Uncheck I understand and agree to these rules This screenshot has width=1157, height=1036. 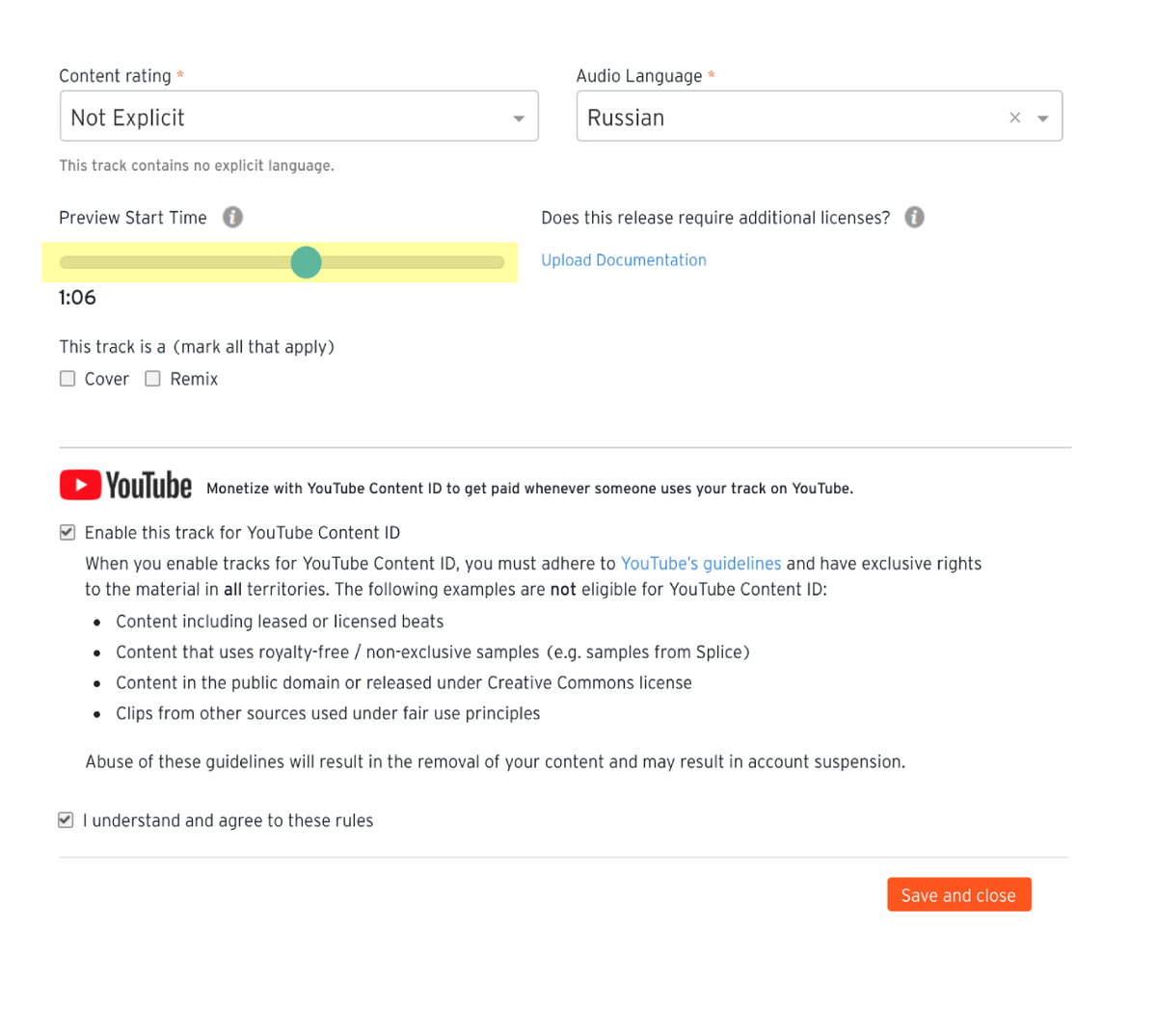(66, 820)
